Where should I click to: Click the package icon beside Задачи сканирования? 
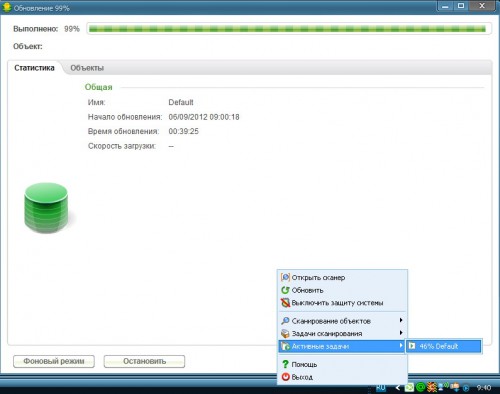pos(285,333)
